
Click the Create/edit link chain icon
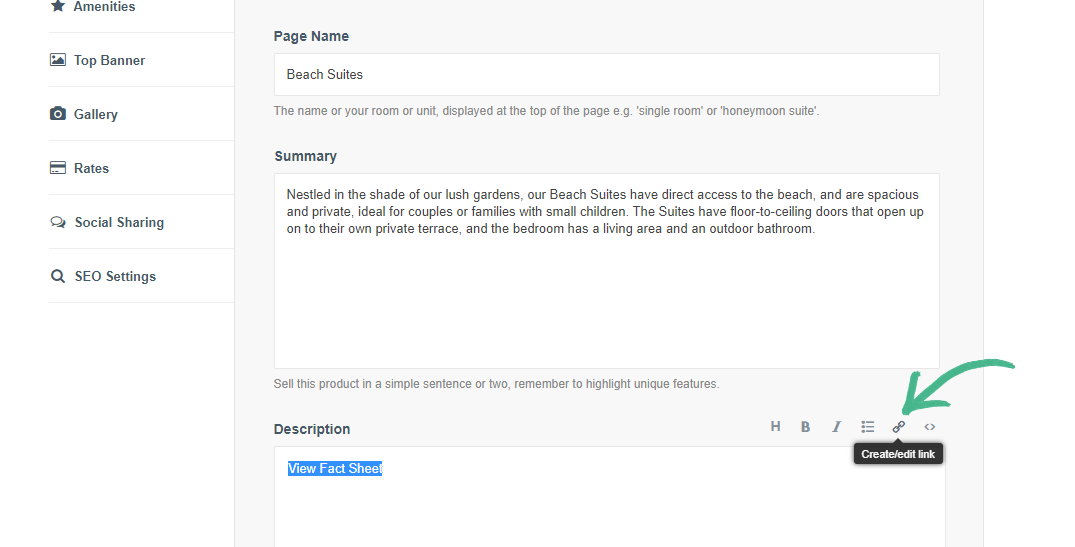pyautogui.click(x=899, y=427)
